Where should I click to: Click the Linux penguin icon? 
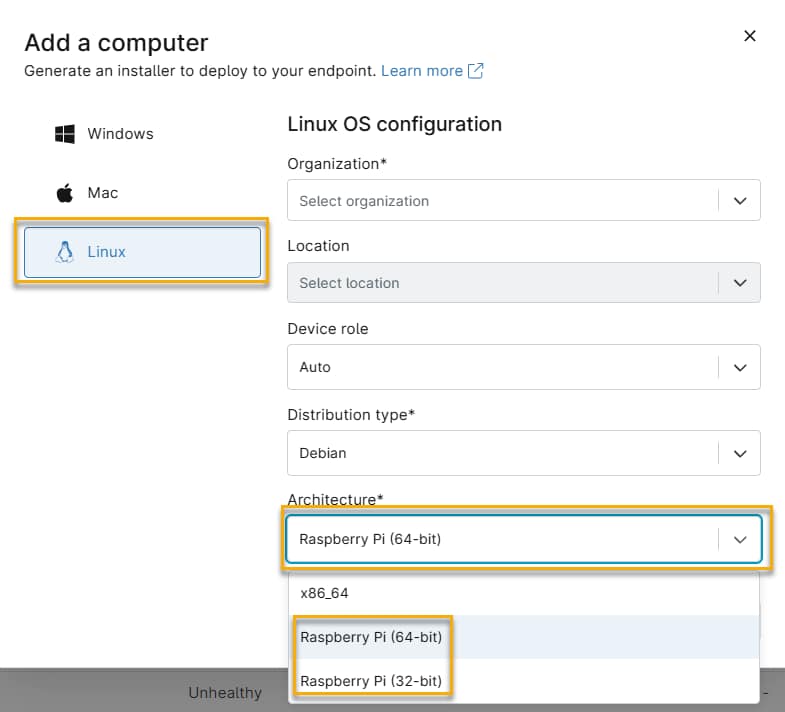pos(65,252)
